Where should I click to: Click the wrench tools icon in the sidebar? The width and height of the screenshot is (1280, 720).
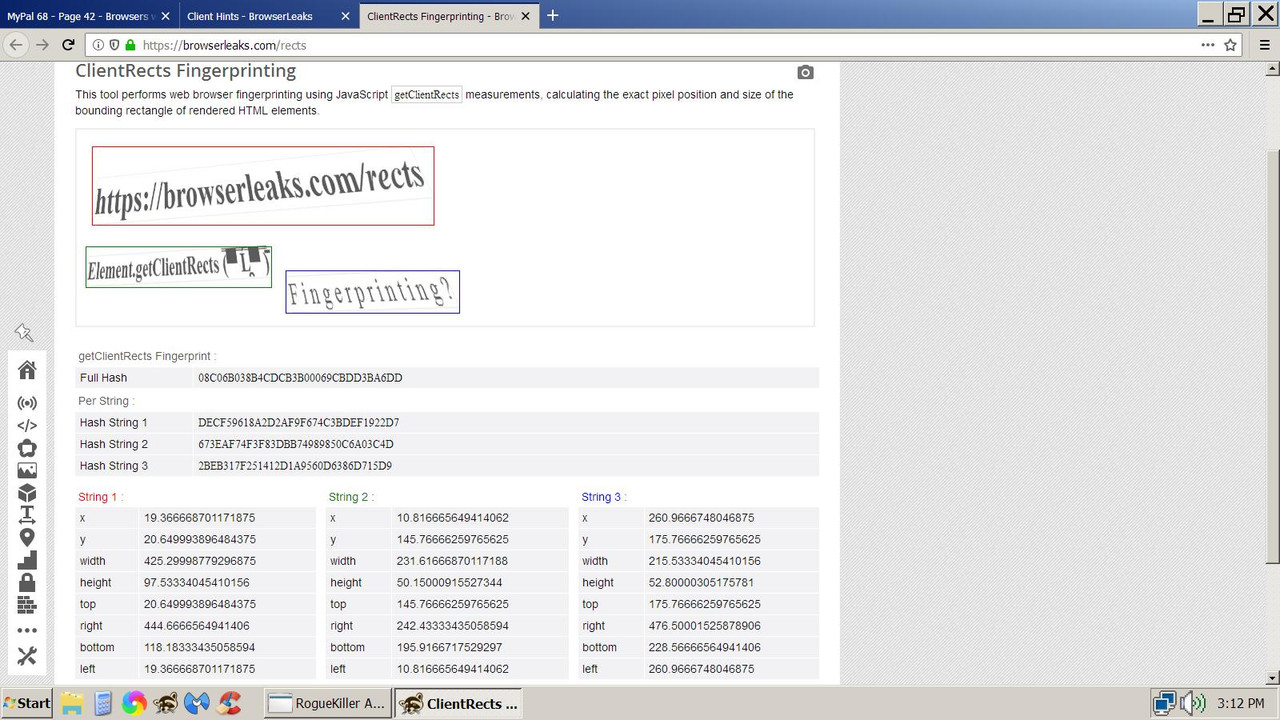coord(27,656)
